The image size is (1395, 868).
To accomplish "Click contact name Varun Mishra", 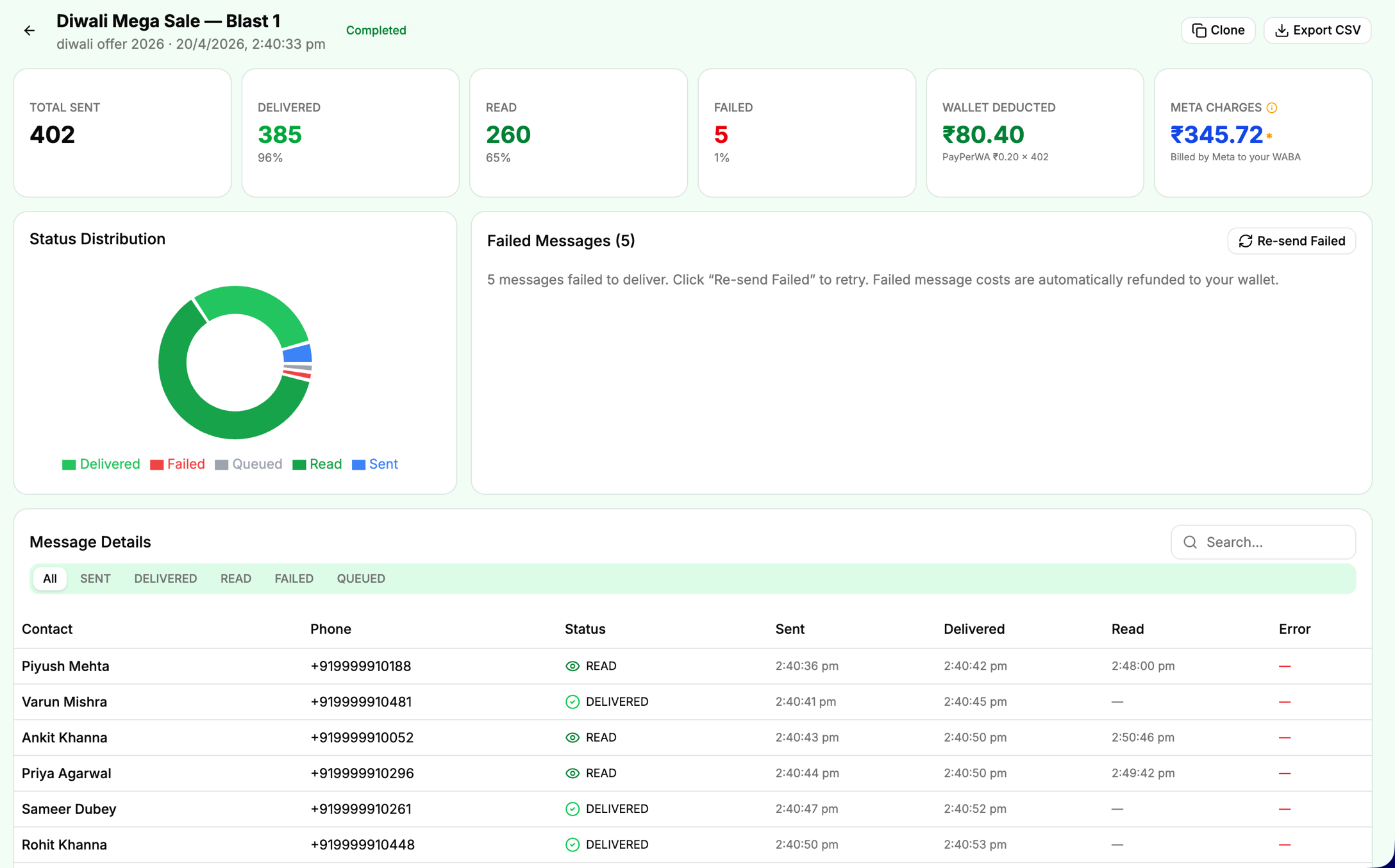I will tap(64, 702).
